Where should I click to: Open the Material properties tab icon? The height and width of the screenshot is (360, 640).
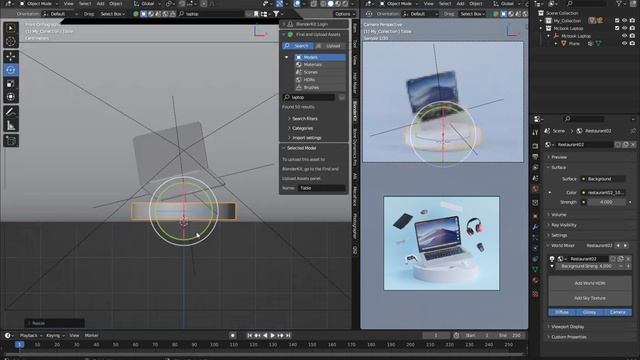point(535,280)
